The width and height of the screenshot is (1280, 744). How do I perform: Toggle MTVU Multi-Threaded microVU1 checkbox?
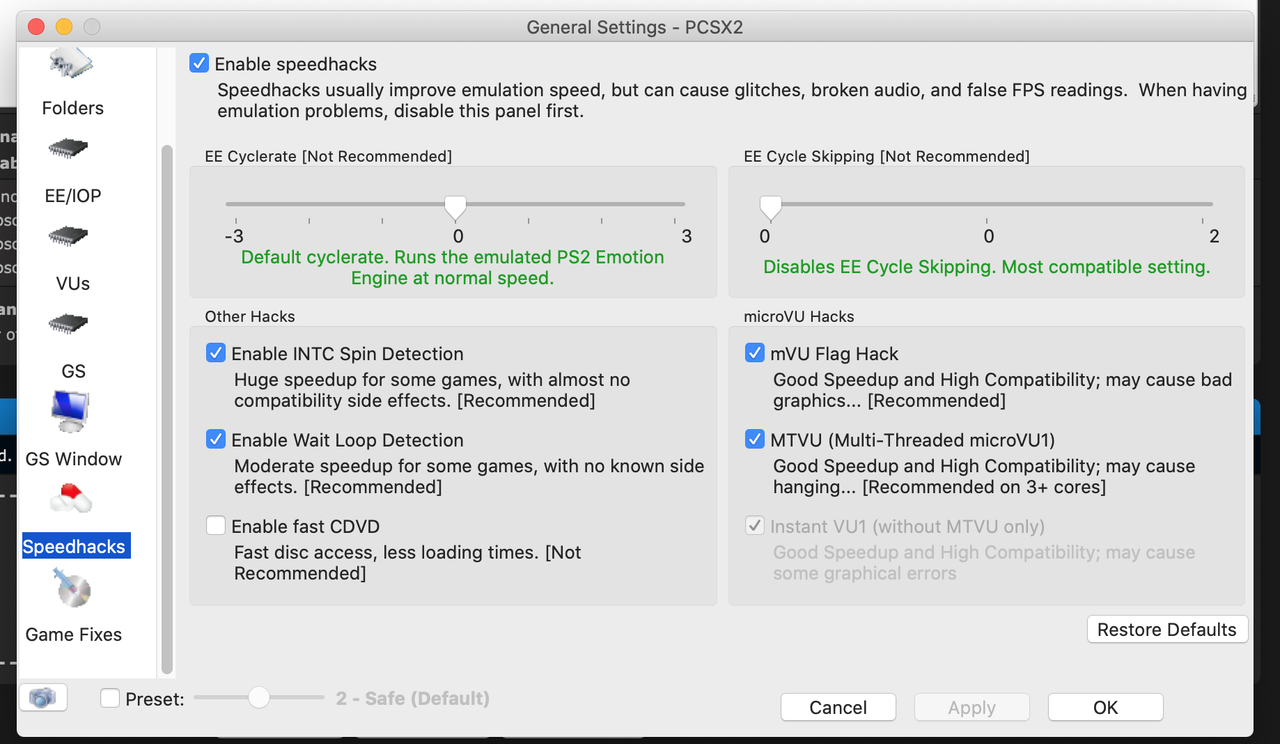755,439
